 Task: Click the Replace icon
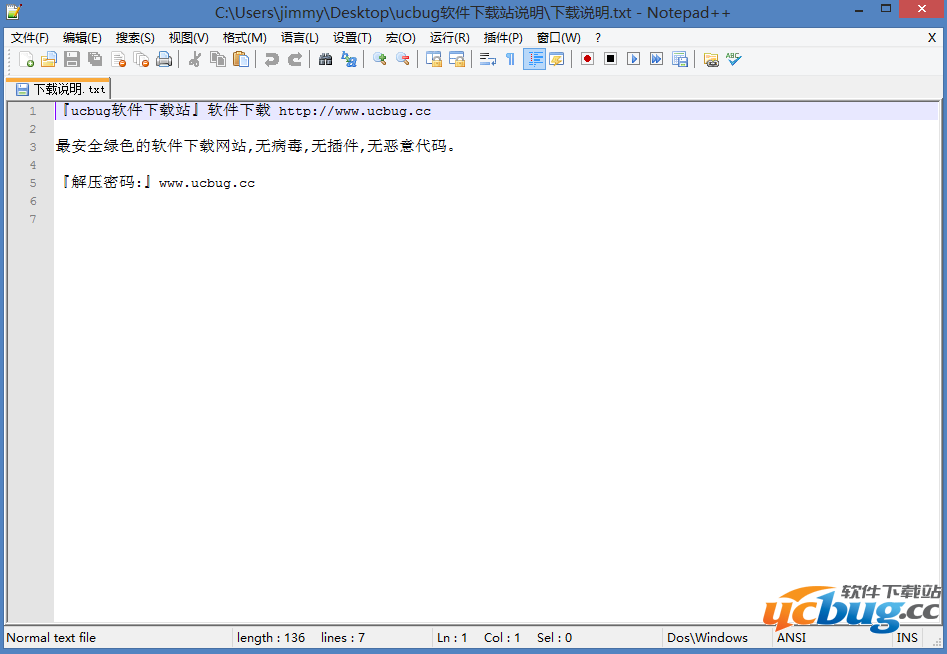pyautogui.click(x=348, y=59)
